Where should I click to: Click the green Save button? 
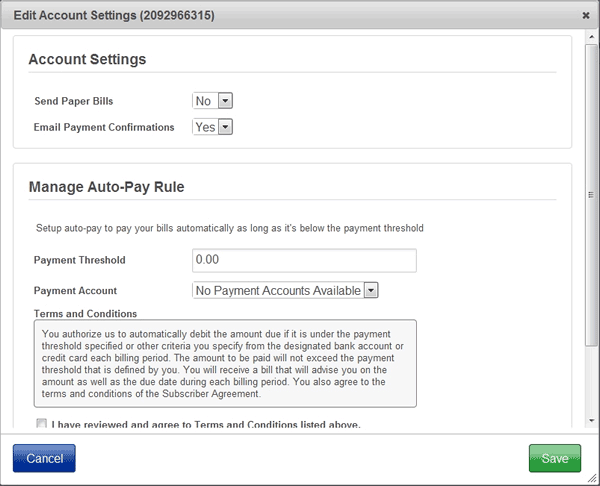pyautogui.click(x=555, y=458)
